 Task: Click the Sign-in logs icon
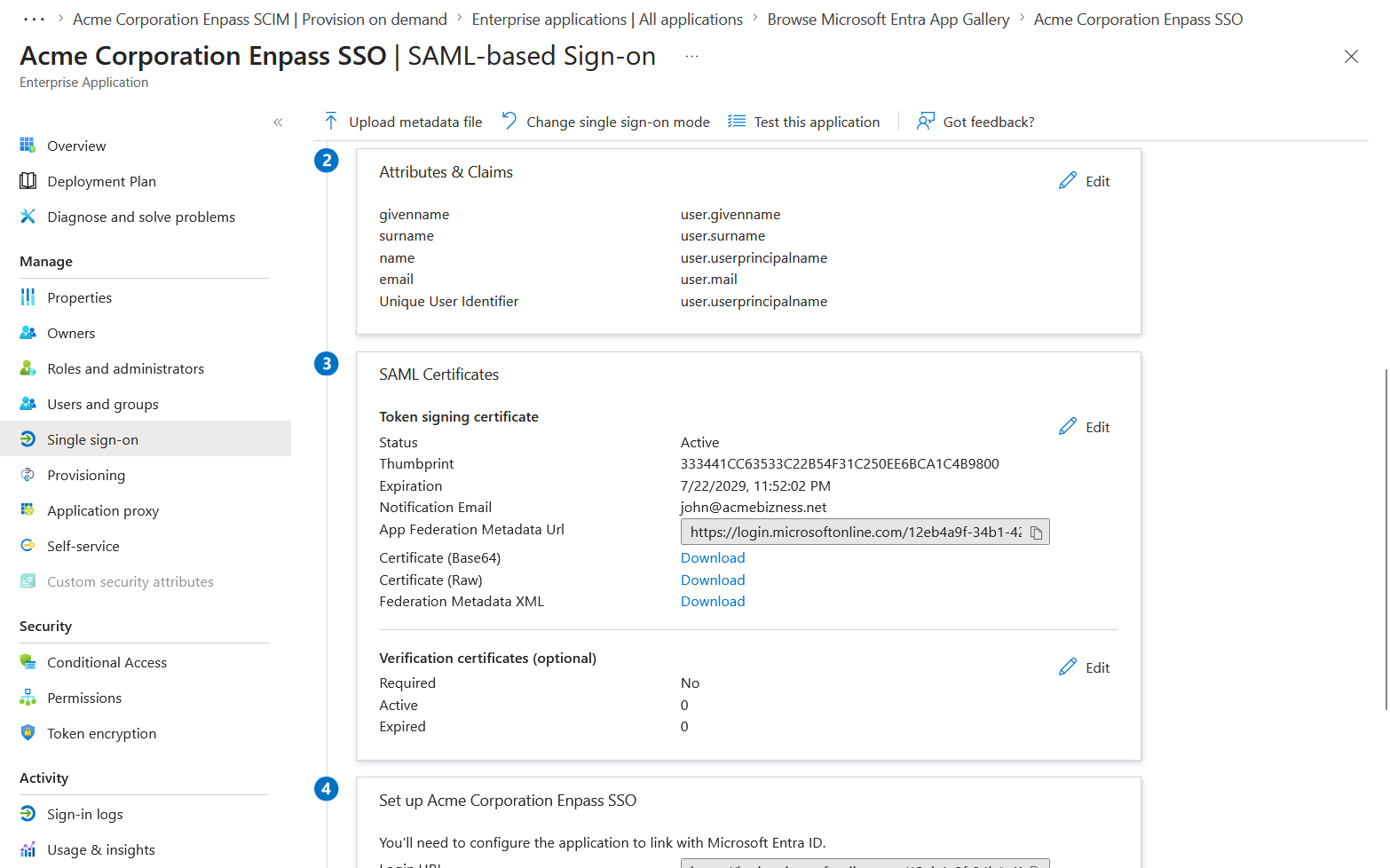coord(28,814)
